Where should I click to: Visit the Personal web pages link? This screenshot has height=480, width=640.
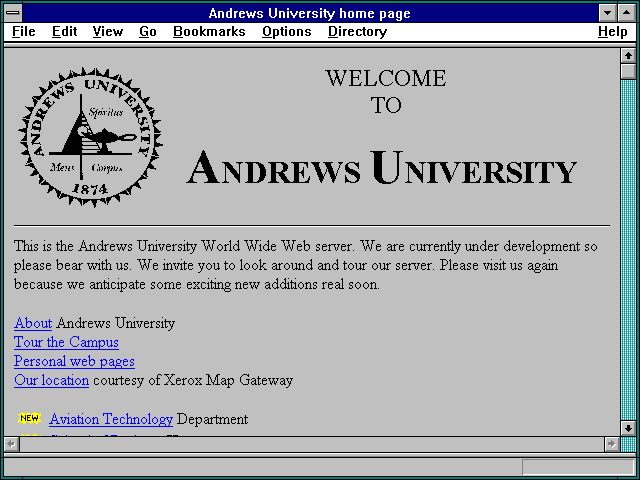(x=74, y=361)
